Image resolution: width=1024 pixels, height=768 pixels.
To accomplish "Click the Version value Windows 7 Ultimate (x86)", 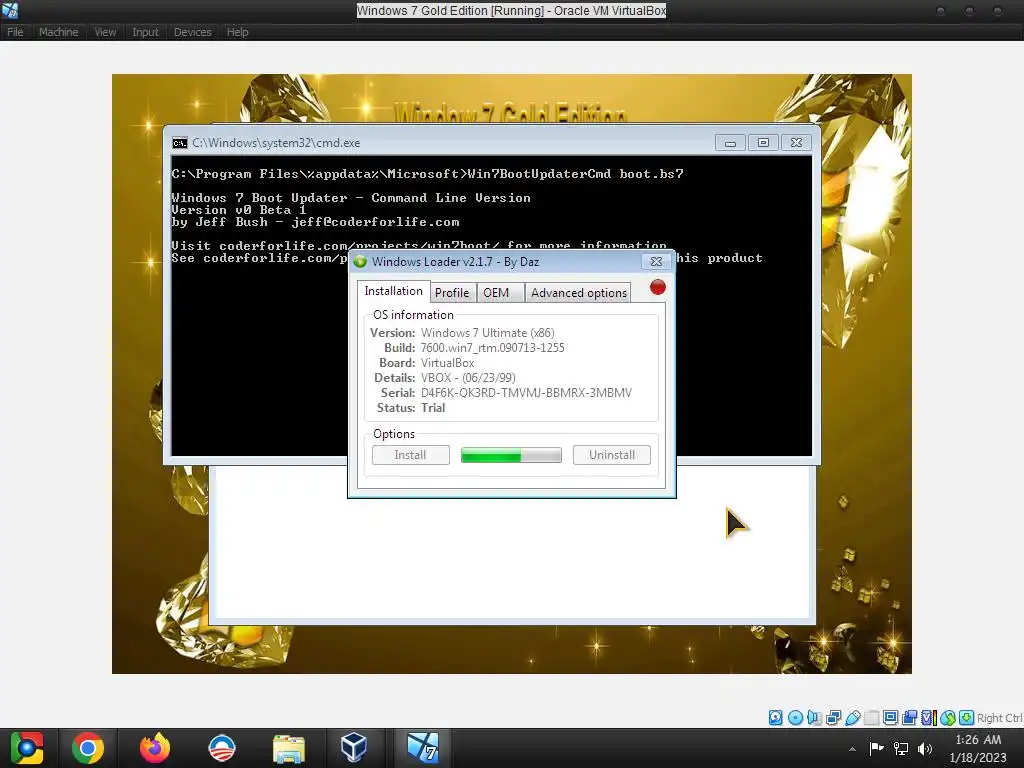I will click(x=488, y=333).
